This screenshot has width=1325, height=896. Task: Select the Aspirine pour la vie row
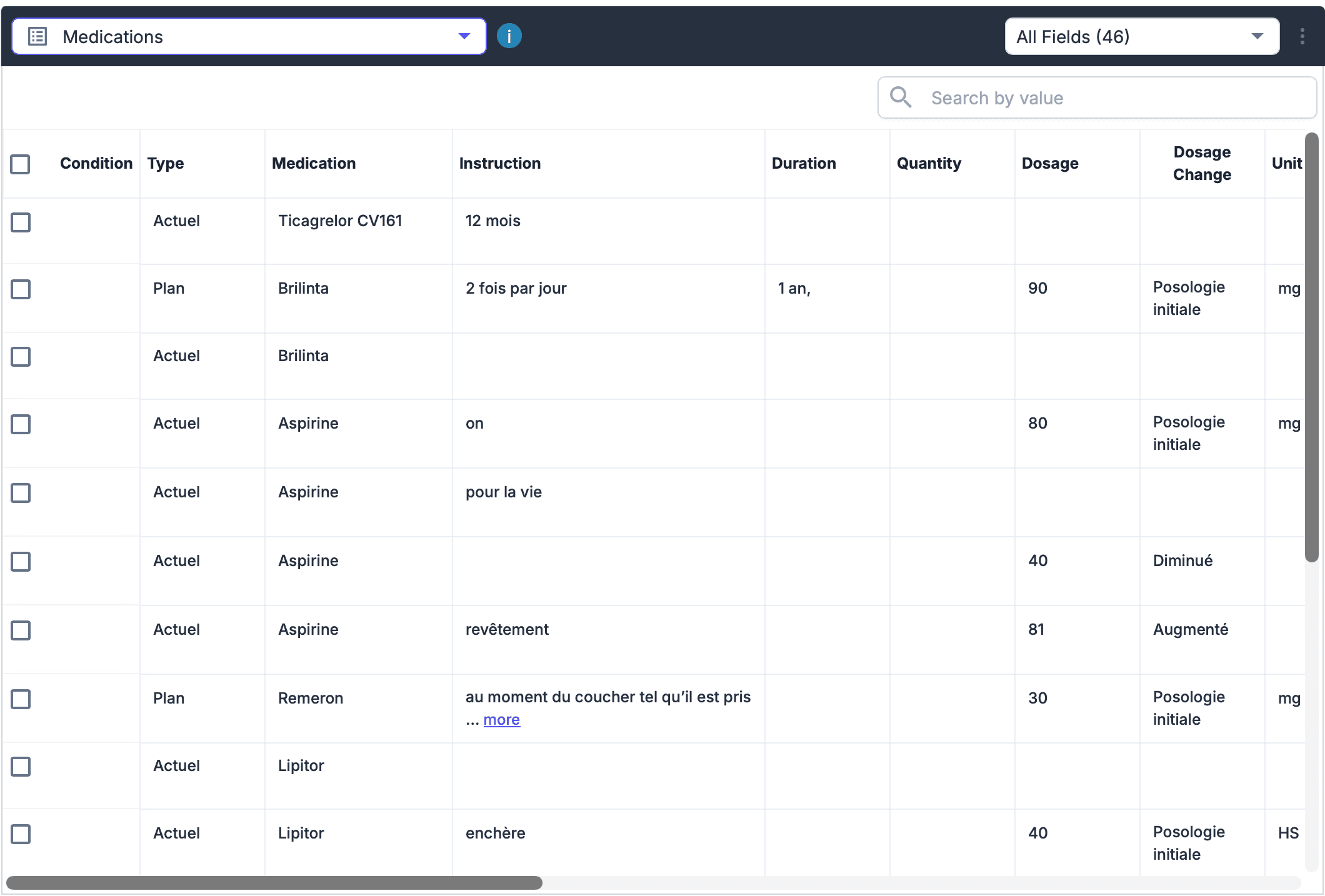tap(21, 493)
